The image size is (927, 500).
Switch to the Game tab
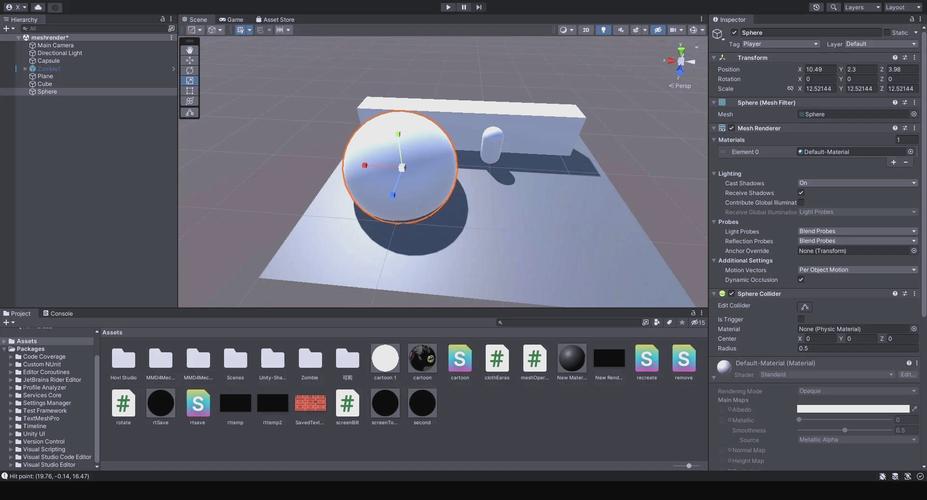(231, 20)
